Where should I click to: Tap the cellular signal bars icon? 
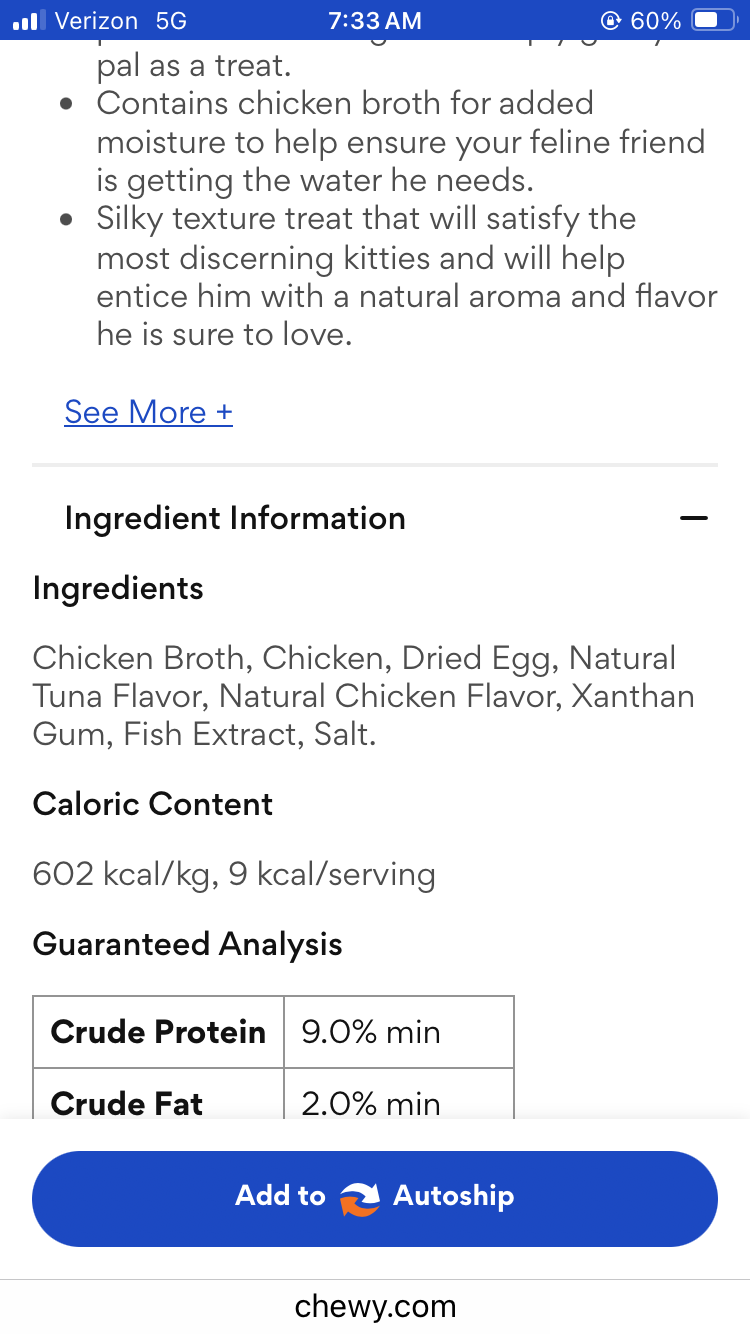pyautogui.click(x=29, y=20)
